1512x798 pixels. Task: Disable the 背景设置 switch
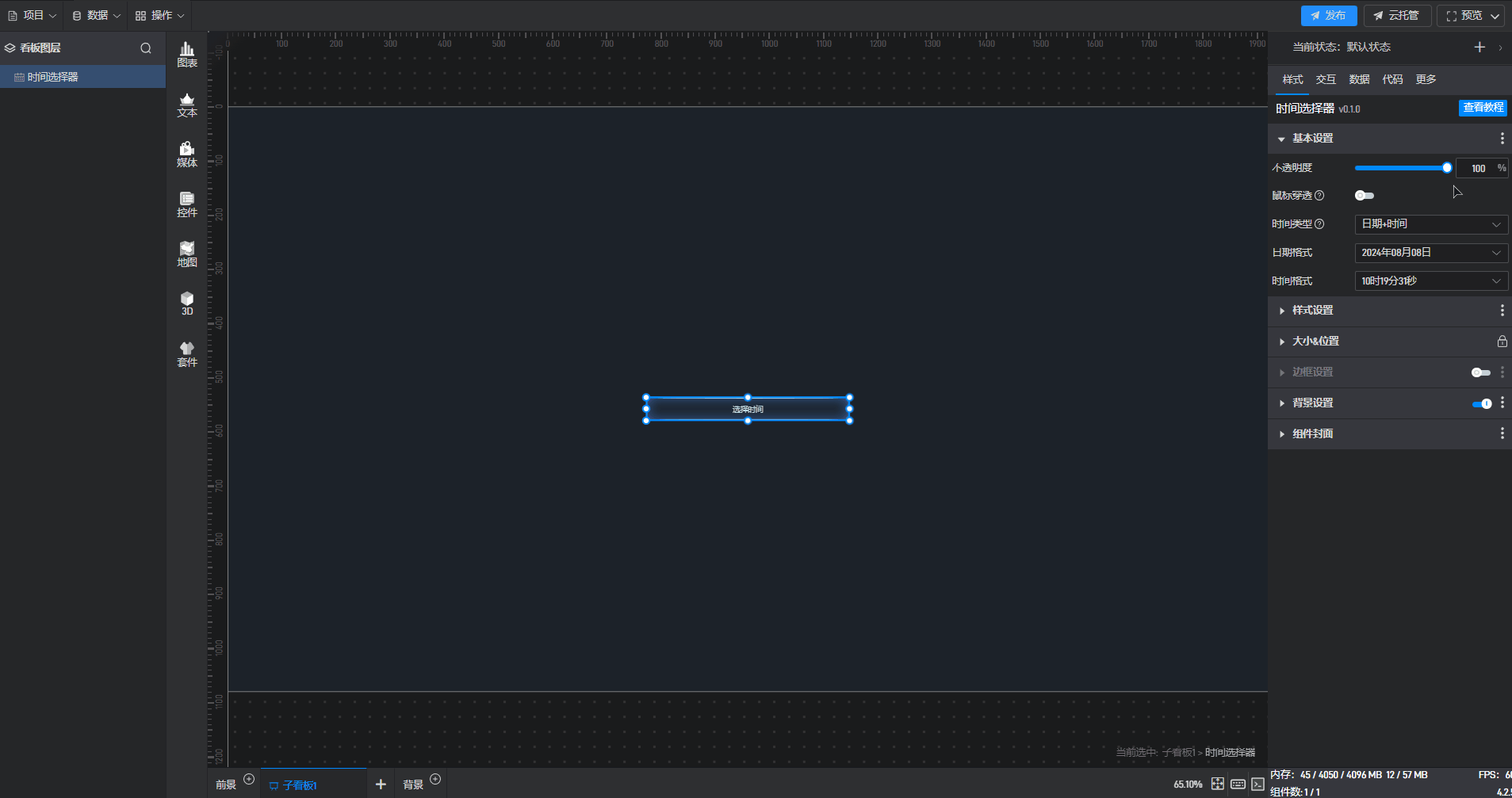pos(1482,403)
